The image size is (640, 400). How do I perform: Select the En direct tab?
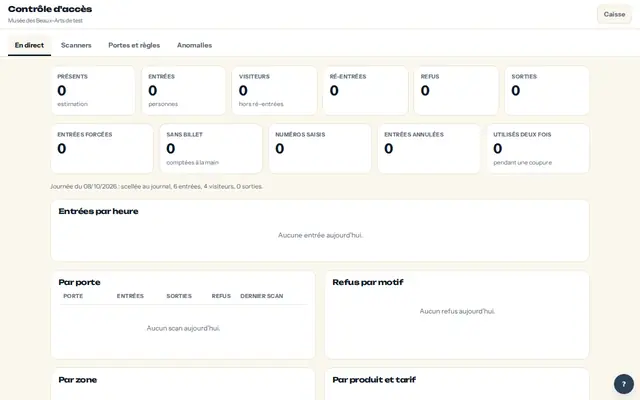[x=29, y=45]
